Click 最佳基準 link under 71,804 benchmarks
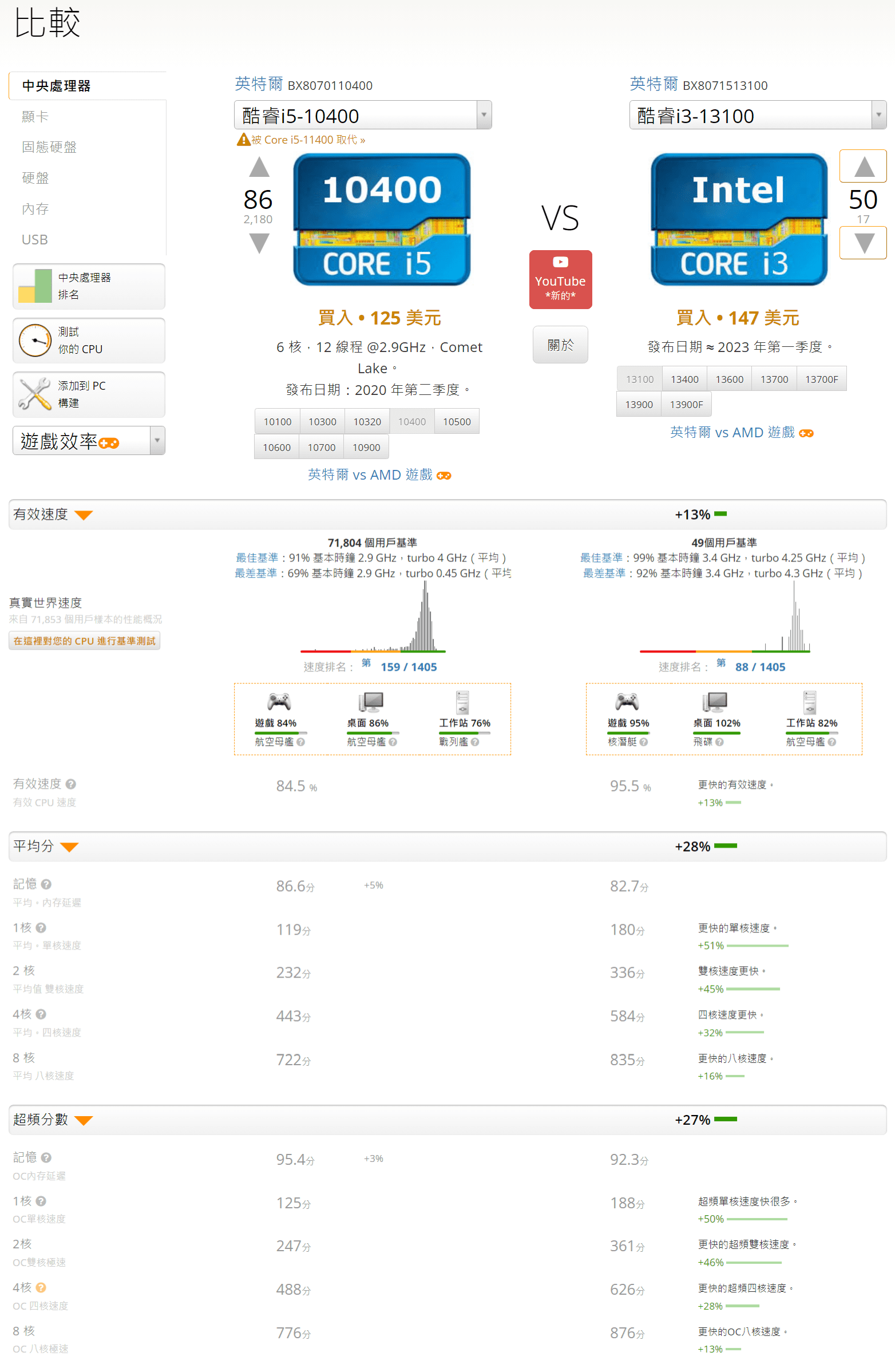Viewport: 895px width, 1372px height. tap(256, 558)
